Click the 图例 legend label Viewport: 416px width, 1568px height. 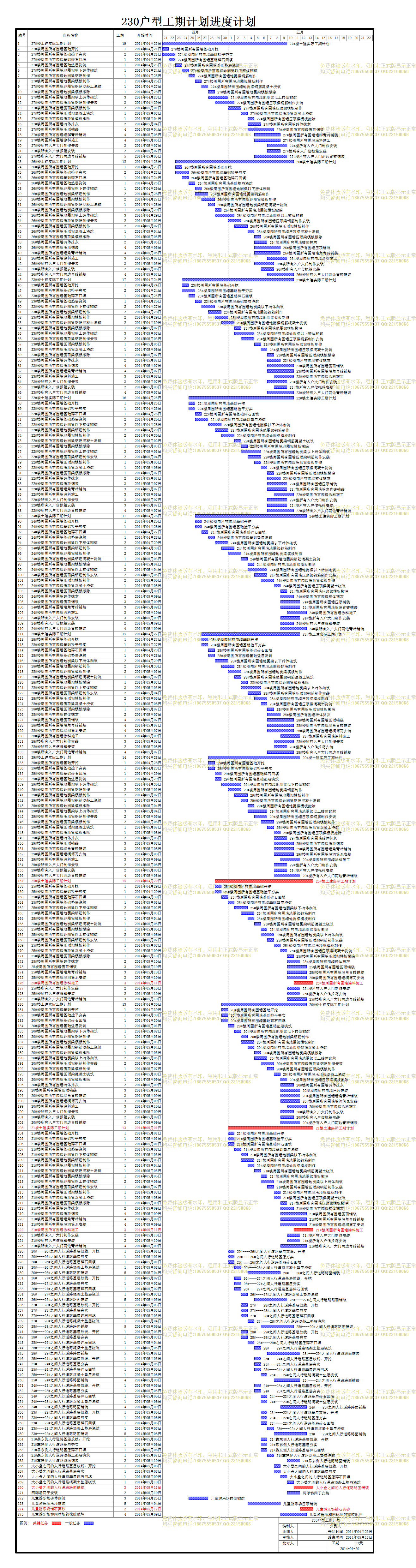tap(24, 1523)
